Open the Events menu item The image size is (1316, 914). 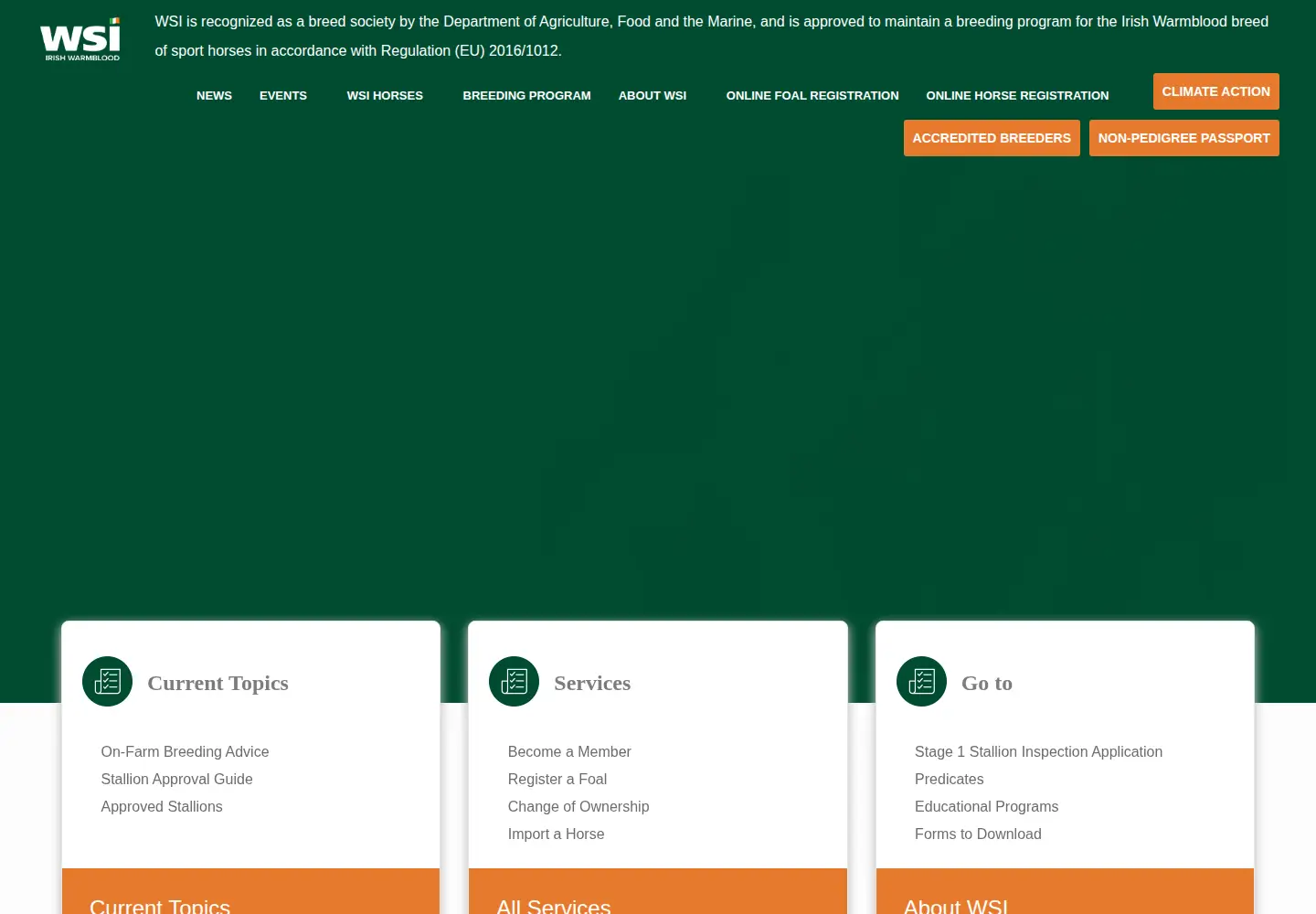pyautogui.click(x=283, y=96)
